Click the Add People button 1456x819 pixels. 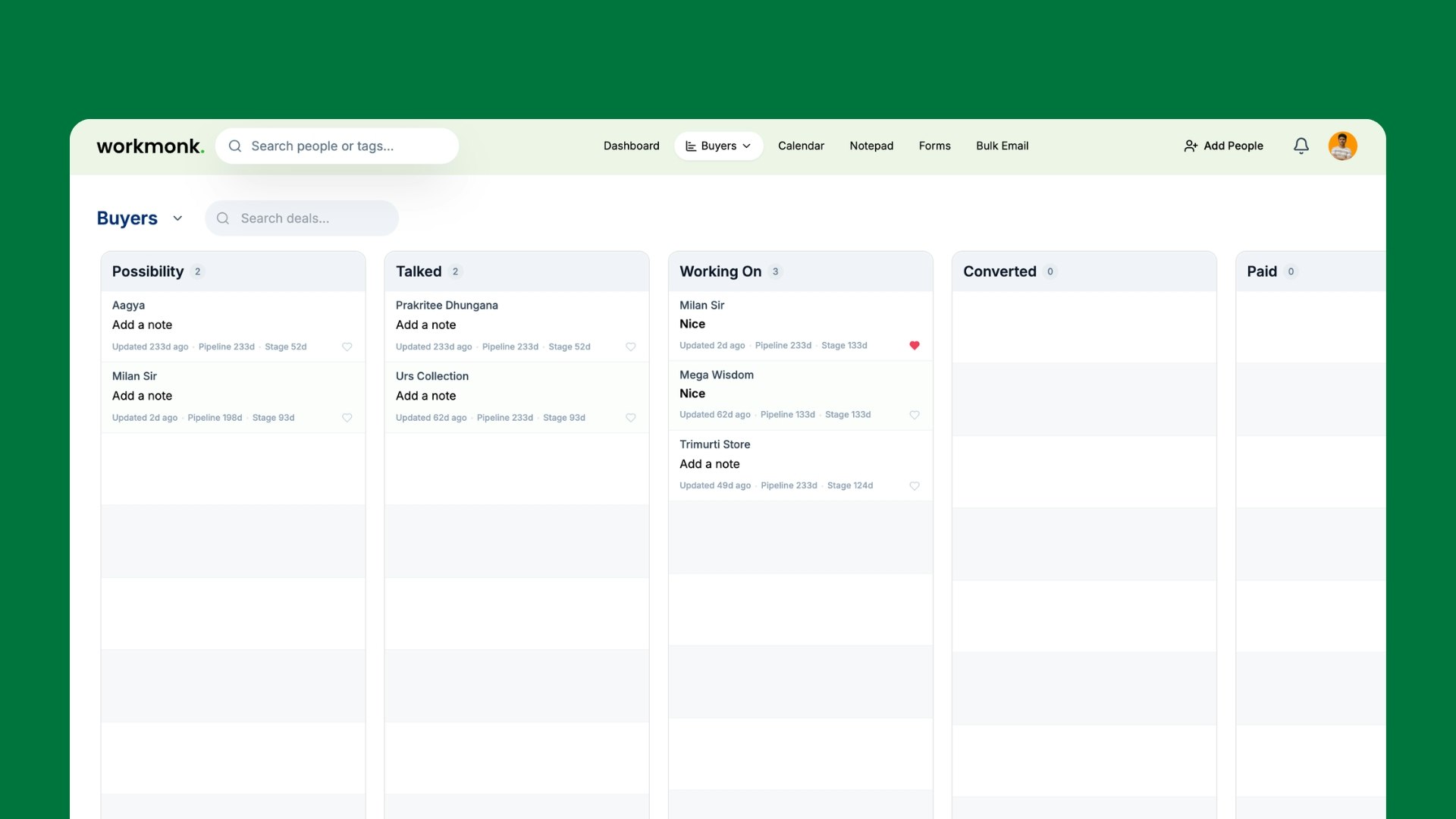click(x=1223, y=146)
